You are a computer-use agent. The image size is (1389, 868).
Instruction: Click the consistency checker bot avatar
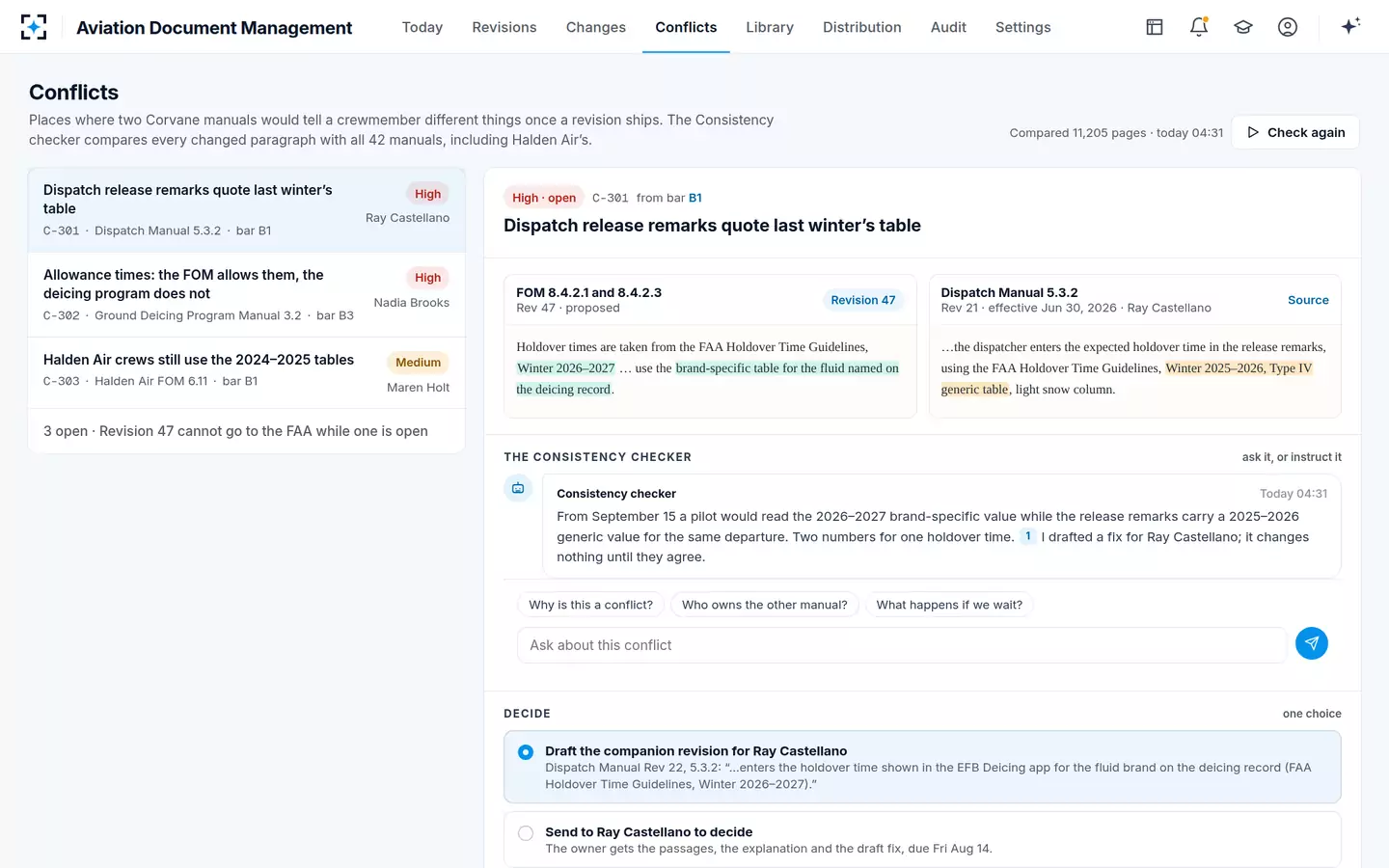pos(518,488)
